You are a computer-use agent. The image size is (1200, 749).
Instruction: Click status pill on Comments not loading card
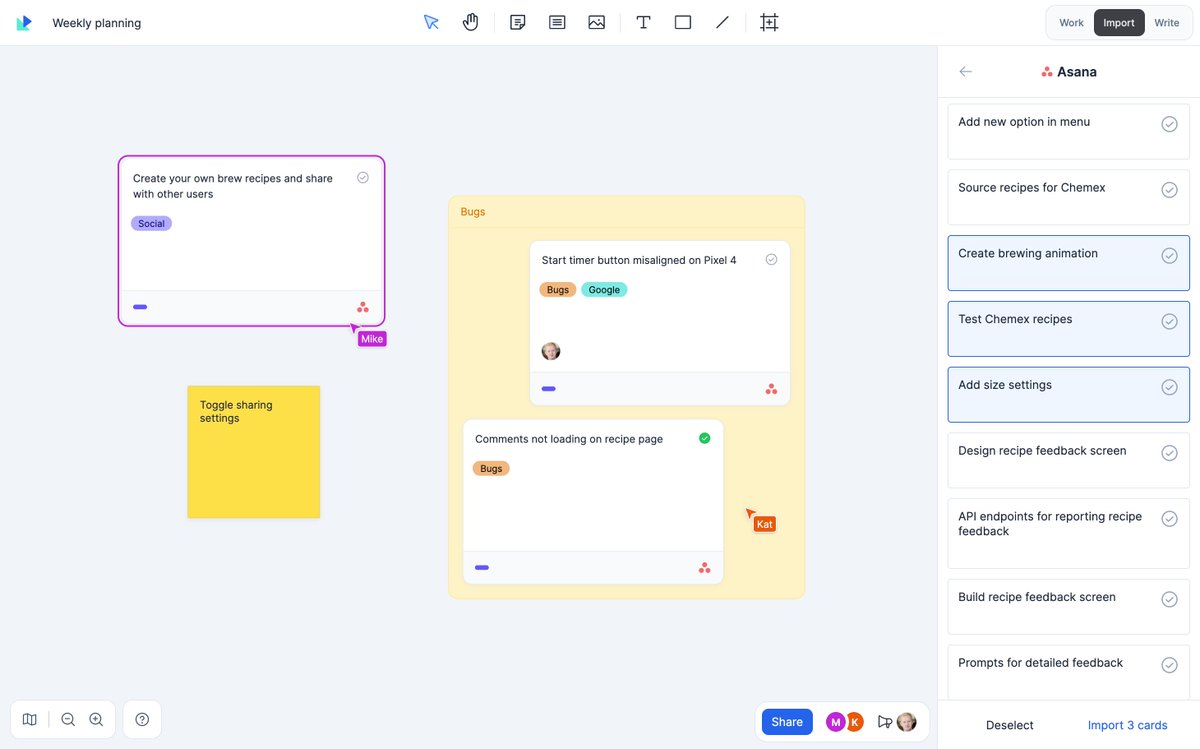(482, 568)
